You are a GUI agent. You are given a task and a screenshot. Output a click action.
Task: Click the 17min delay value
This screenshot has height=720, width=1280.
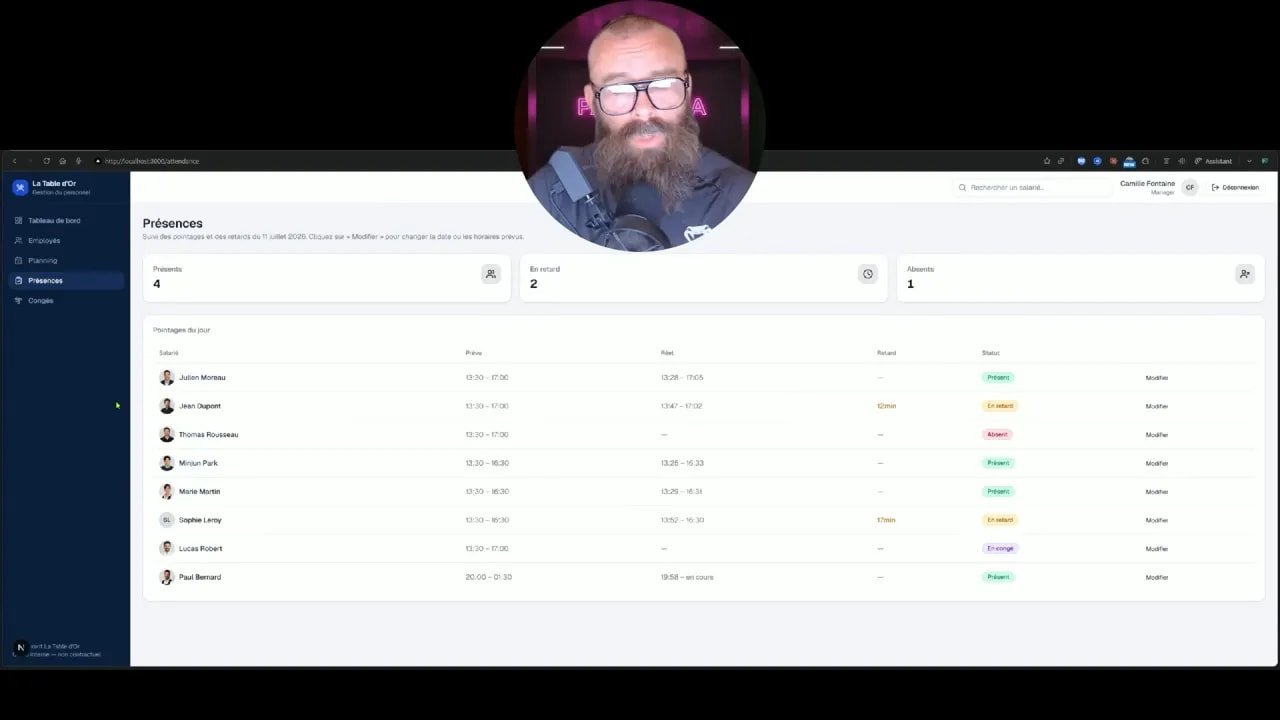pos(886,520)
